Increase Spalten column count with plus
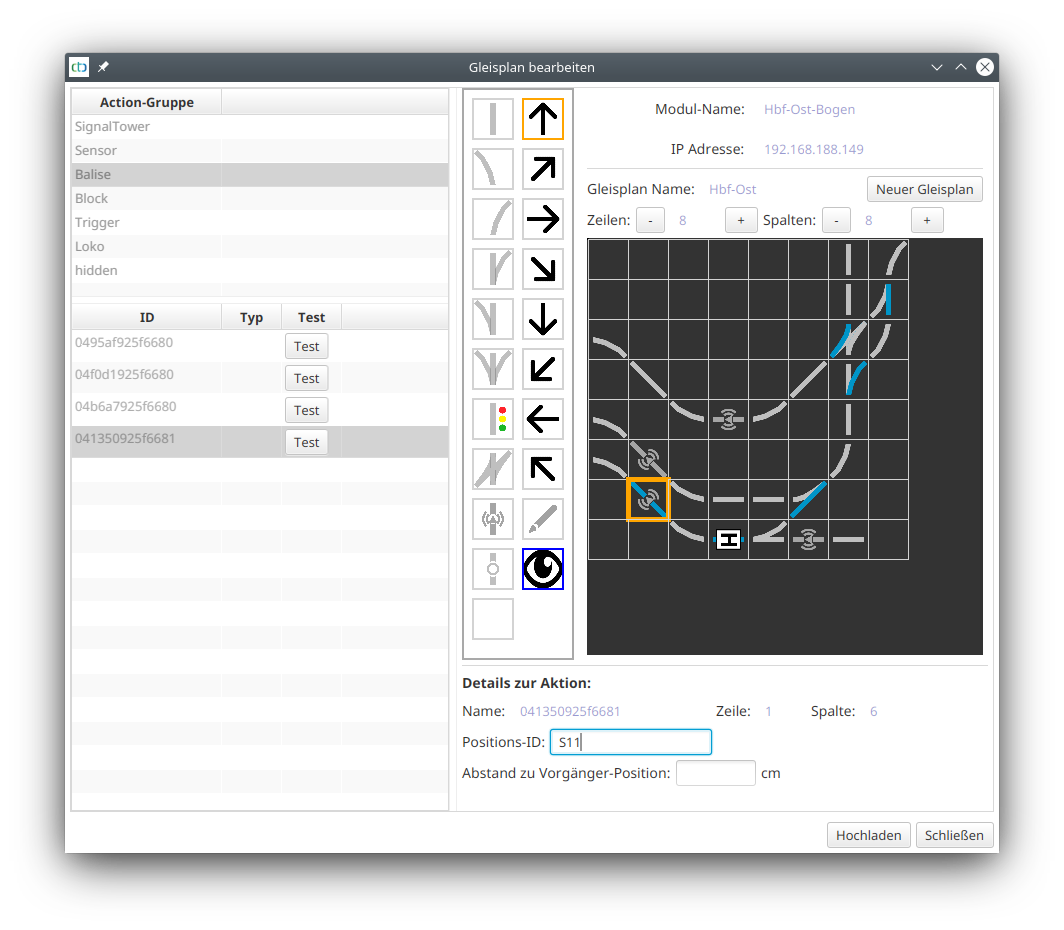The image size is (1064, 930). click(927, 220)
